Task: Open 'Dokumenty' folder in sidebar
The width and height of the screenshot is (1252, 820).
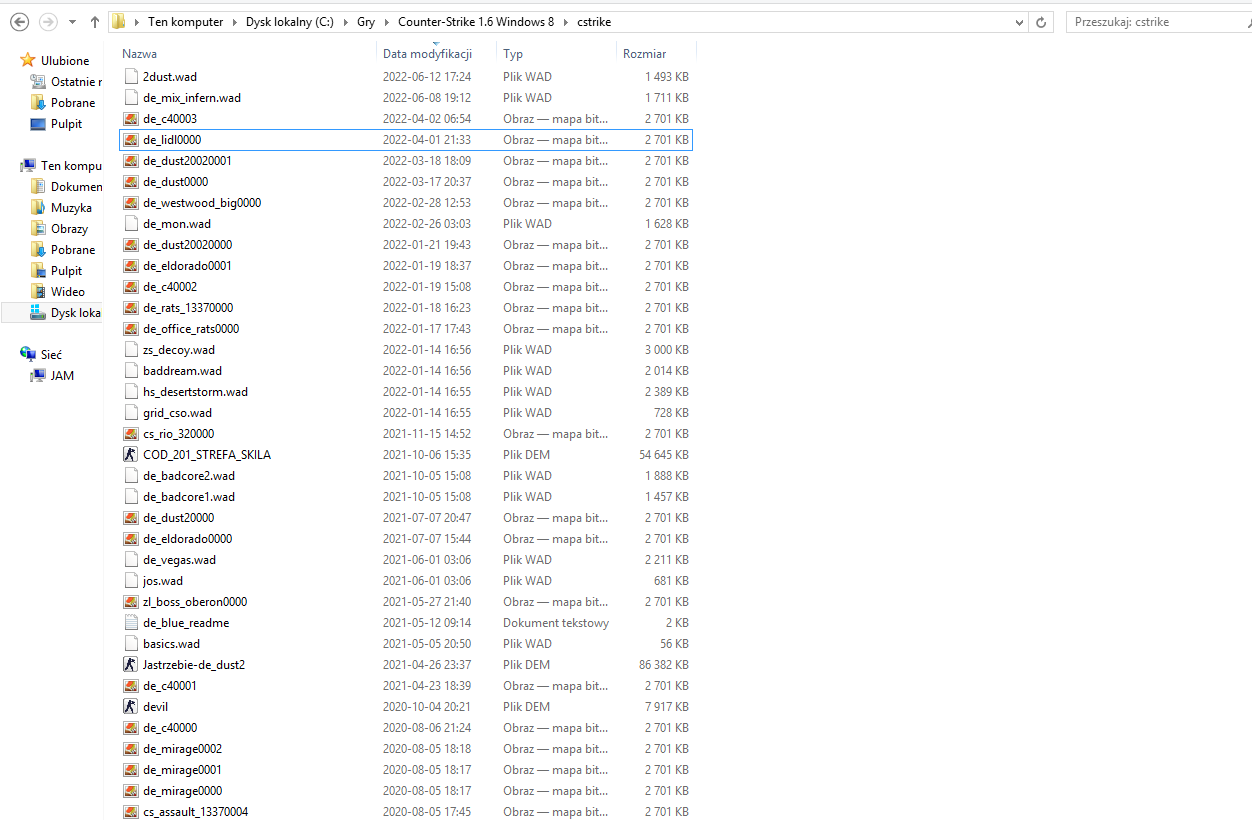Action: coord(66,187)
